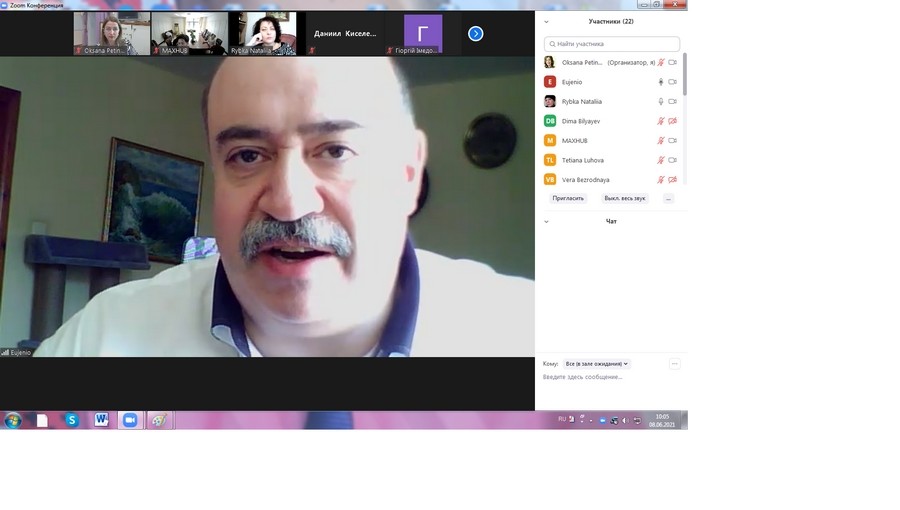Viewport: 900px width, 510px height.
Task: Select Даниил Киселе... participant tile
Action: tap(344, 34)
